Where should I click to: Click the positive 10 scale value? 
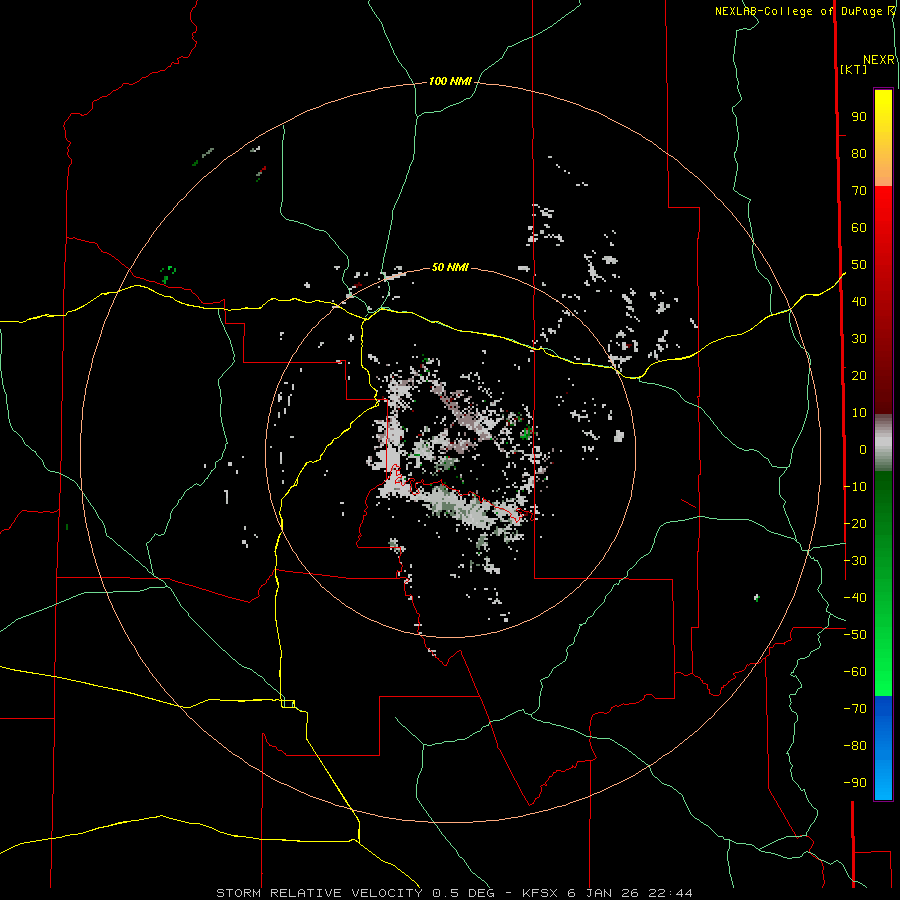point(859,413)
